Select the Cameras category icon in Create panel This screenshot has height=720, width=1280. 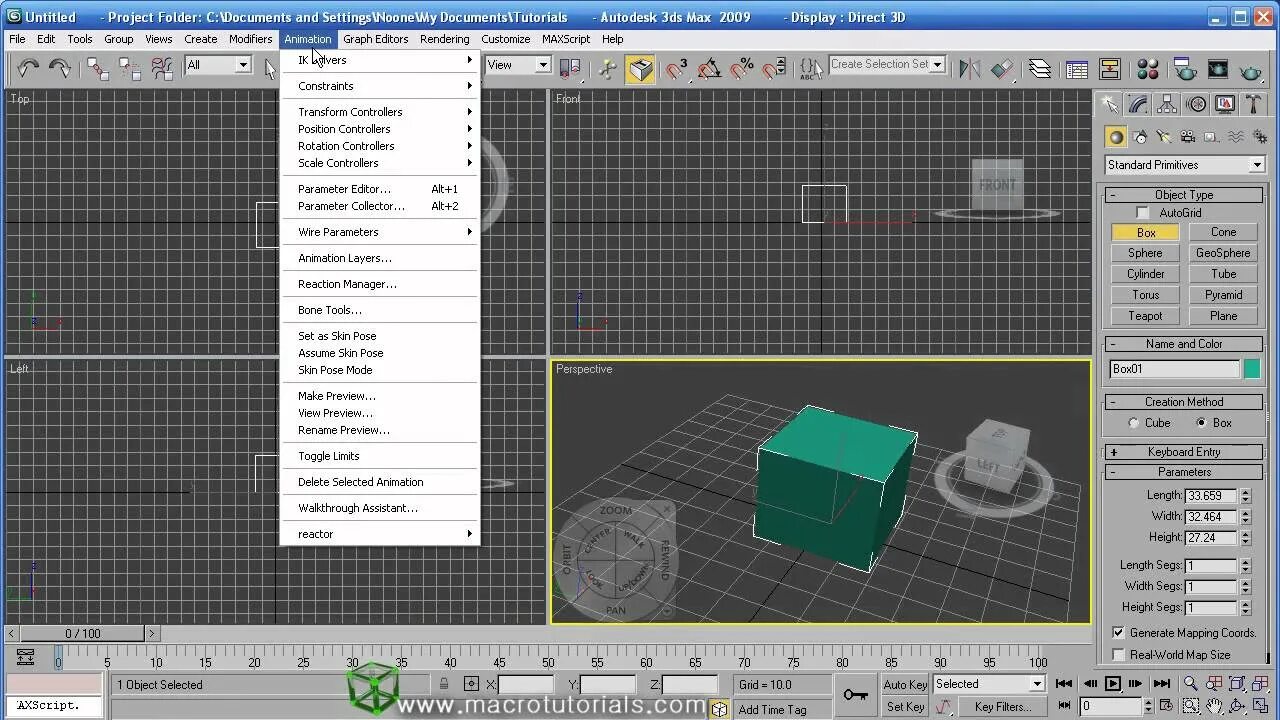[x=1188, y=137]
